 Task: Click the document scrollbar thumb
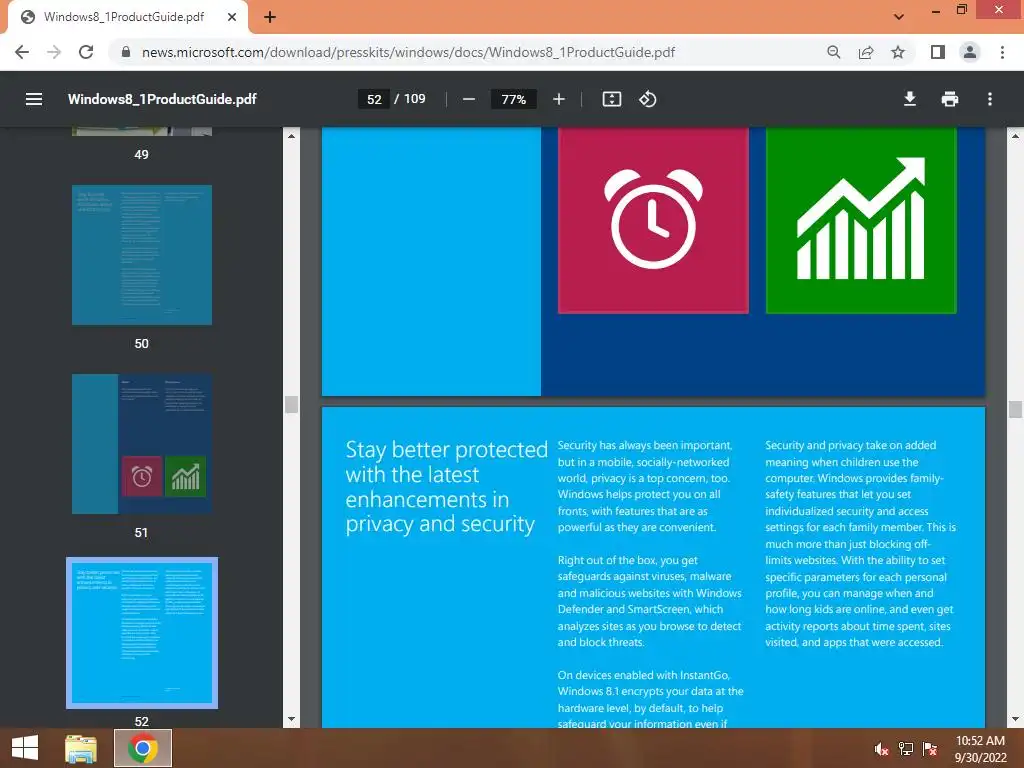coord(1015,409)
